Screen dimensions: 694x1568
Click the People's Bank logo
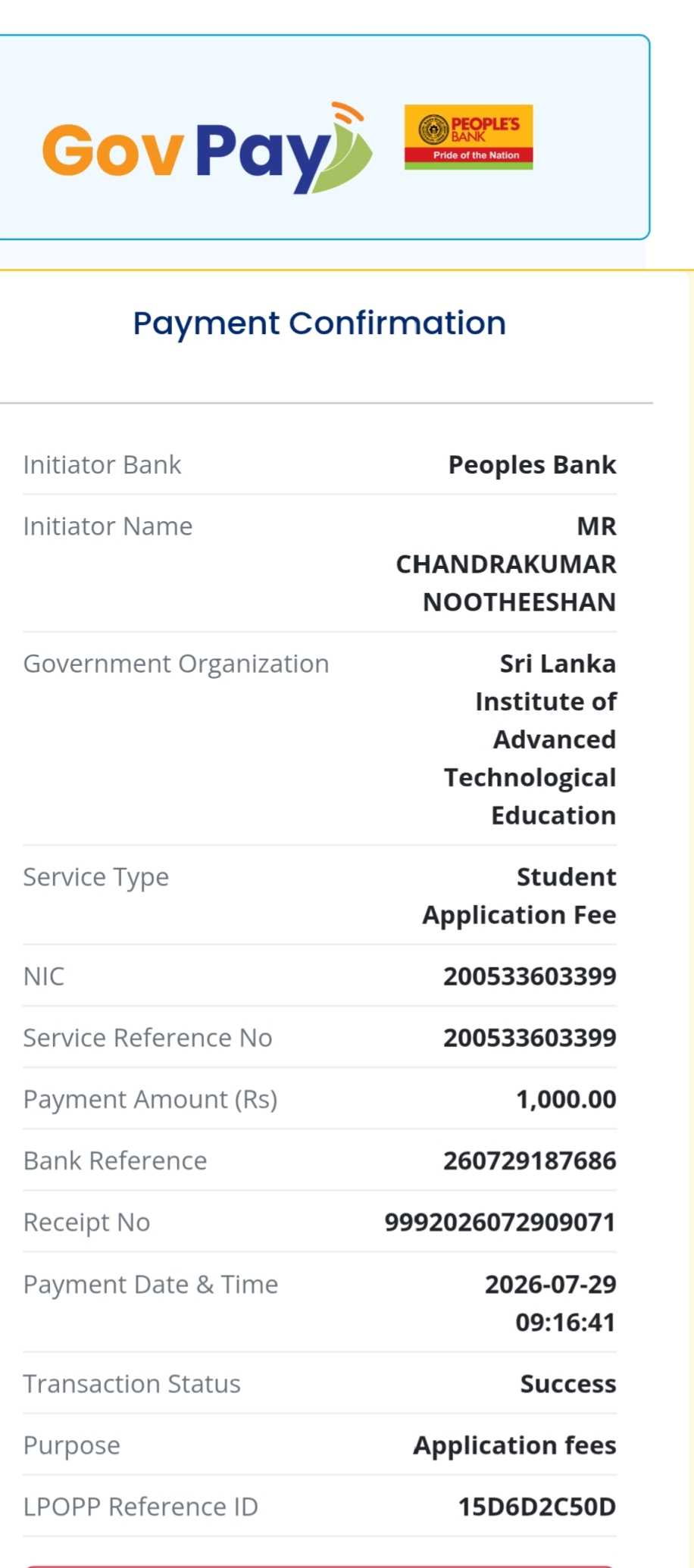[468, 137]
